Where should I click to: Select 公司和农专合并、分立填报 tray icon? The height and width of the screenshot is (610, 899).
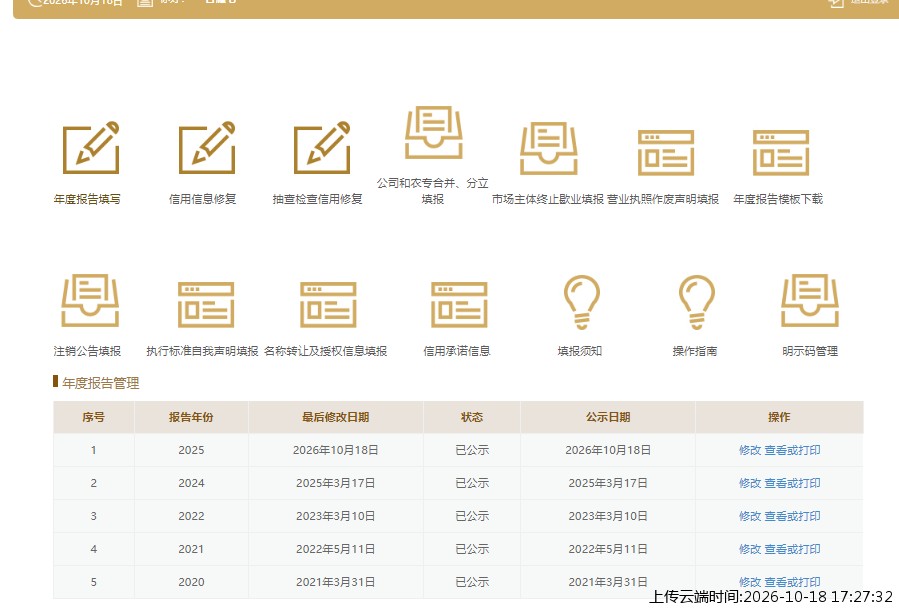point(433,132)
